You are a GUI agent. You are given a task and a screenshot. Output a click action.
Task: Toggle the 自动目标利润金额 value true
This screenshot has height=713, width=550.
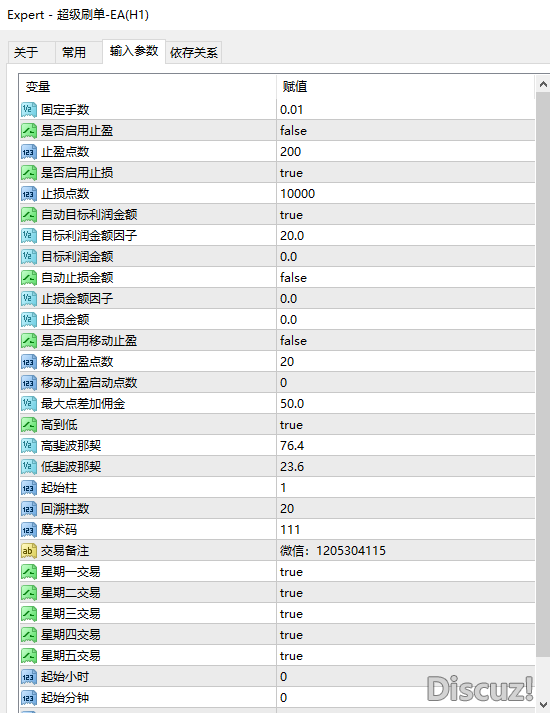tap(405, 215)
